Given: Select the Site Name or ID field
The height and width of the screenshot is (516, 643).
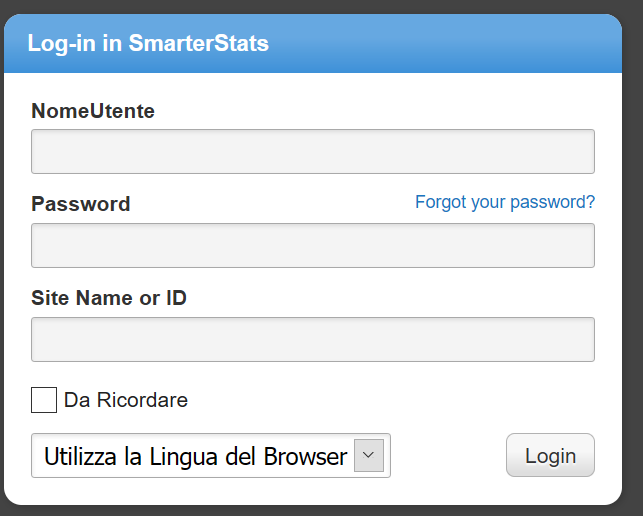Looking at the screenshot, I should (313, 339).
